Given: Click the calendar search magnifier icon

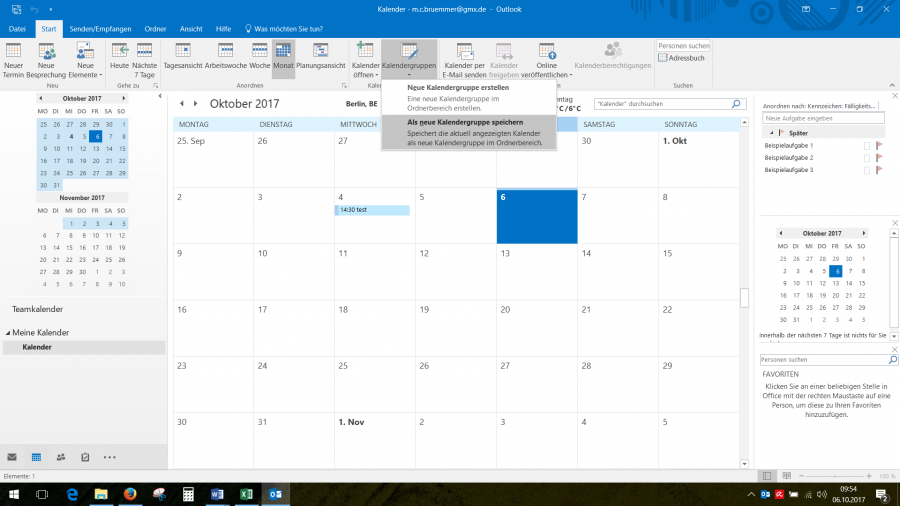Looking at the screenshot, I should pos(736,104).
